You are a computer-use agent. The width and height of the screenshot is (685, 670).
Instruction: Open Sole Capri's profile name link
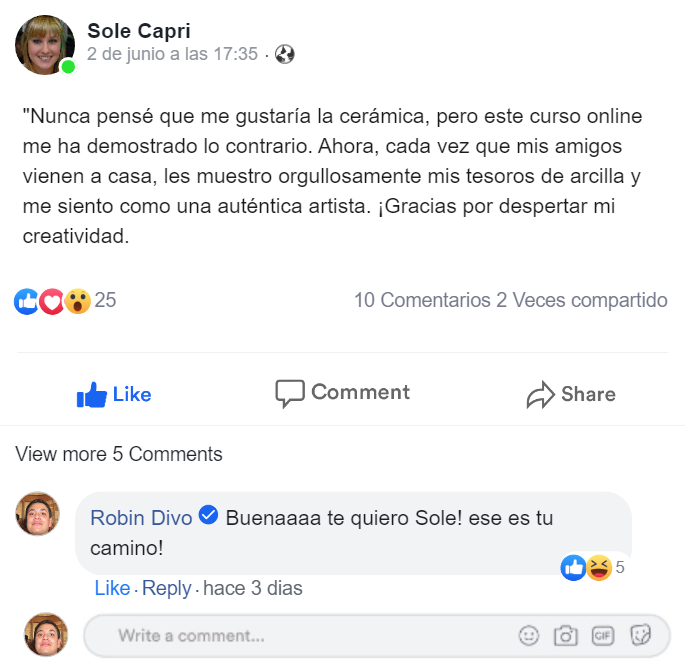coord(138,30)
